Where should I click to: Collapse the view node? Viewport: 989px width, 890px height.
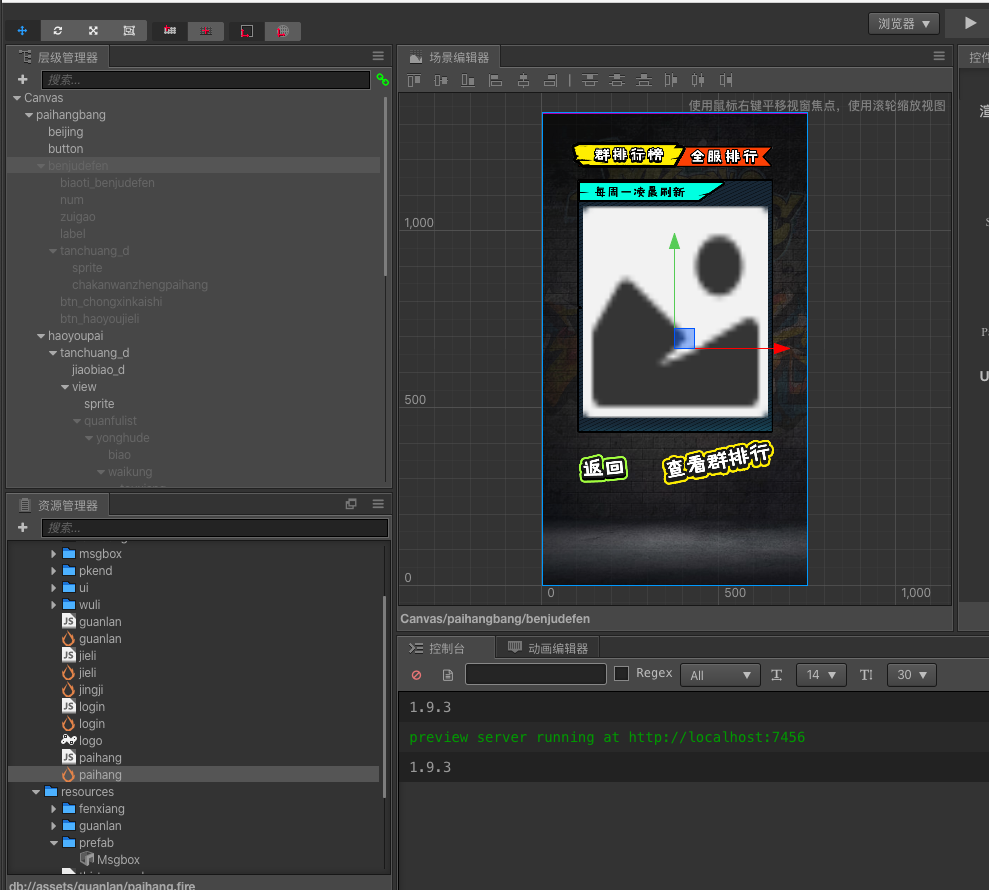click(x=65, y=387)
